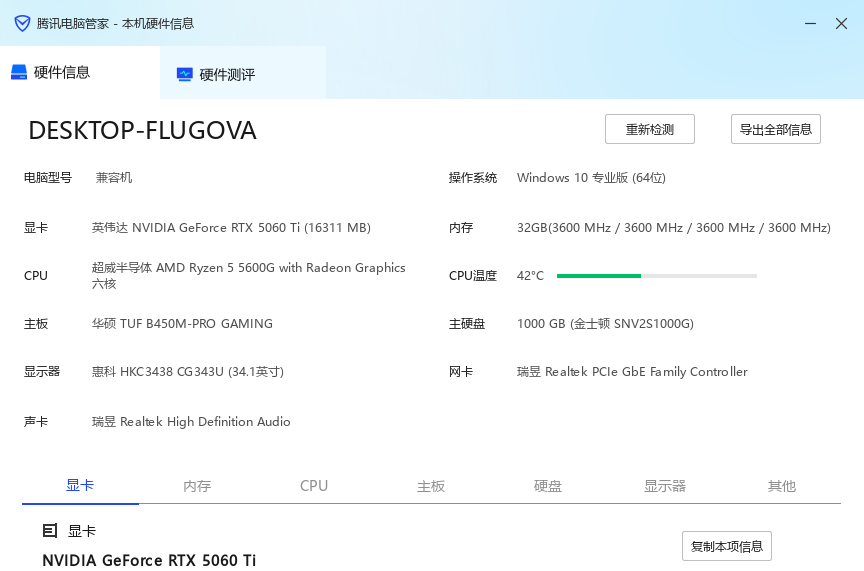
Task: Open the CPU detail tab
Action: (314, 486)
